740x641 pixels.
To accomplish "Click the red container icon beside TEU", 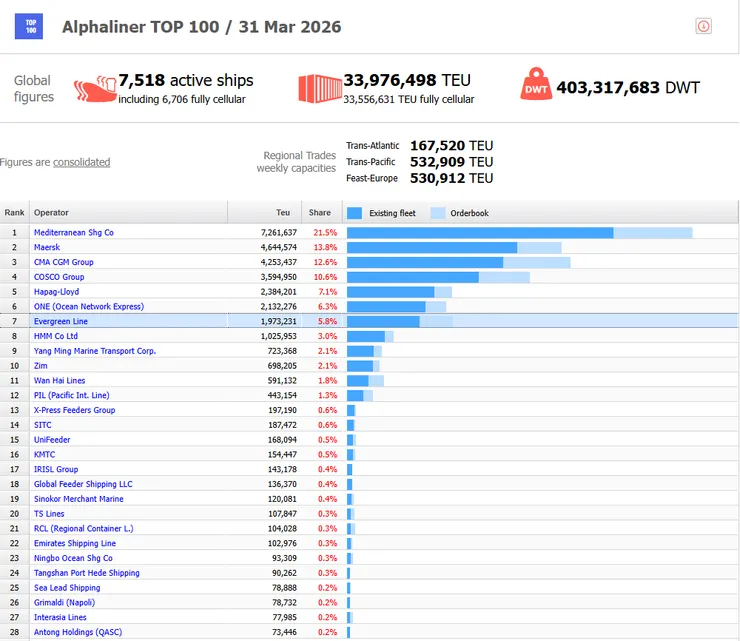I will (320, 88).
